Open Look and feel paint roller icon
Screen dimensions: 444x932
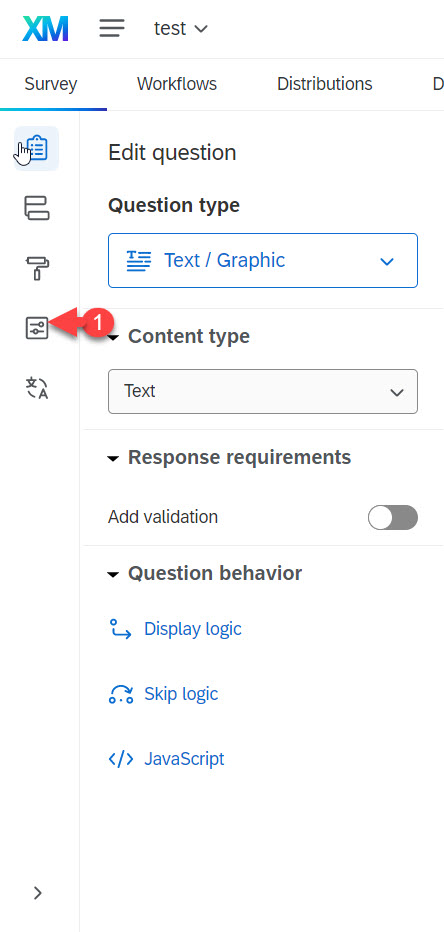(x=37, y=268)
